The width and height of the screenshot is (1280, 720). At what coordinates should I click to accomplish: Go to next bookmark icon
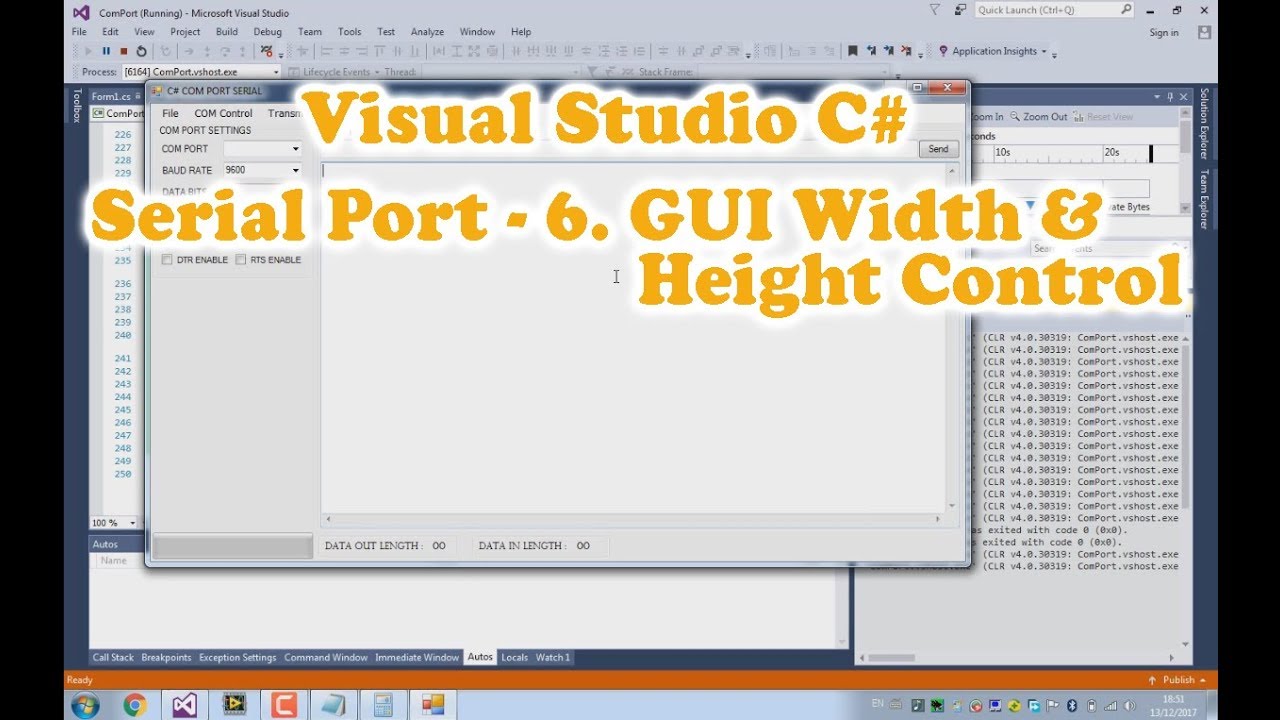click(888, 51)
